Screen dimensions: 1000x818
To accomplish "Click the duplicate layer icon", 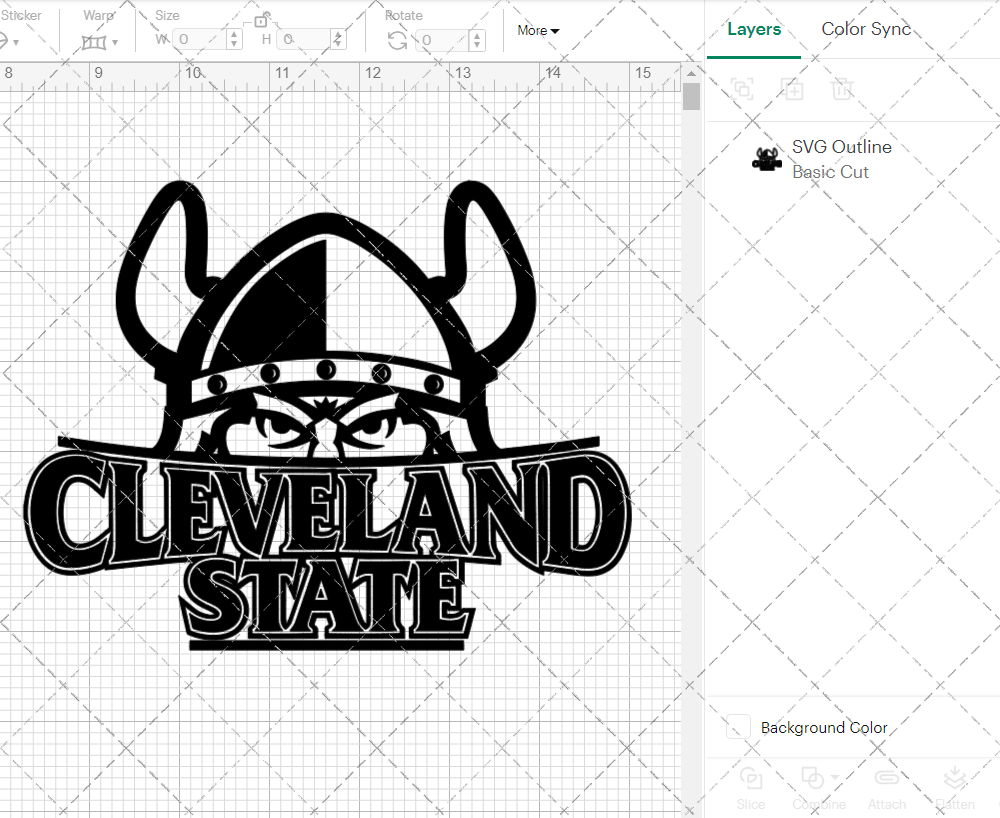I will coord(792,89).
